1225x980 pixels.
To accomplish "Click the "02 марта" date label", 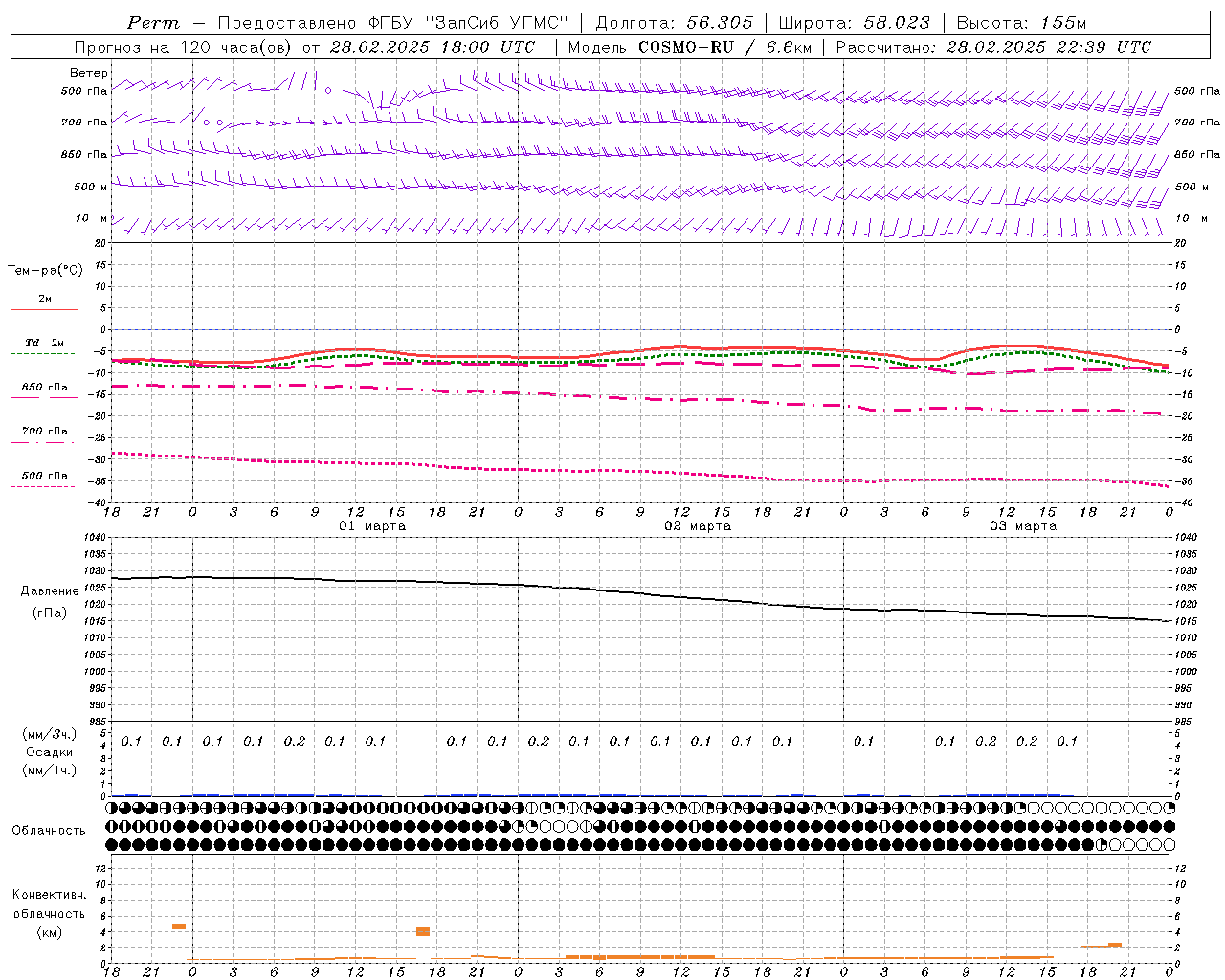I will (x=699, y=526).
